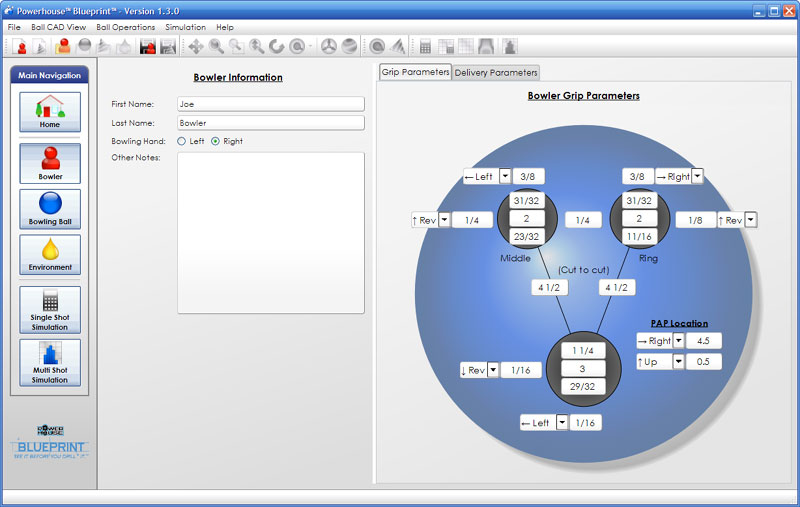The width and height of the screenshot is (800, 507).
Task: Select the pan four-arrow tool
Action: coord(195,46)
